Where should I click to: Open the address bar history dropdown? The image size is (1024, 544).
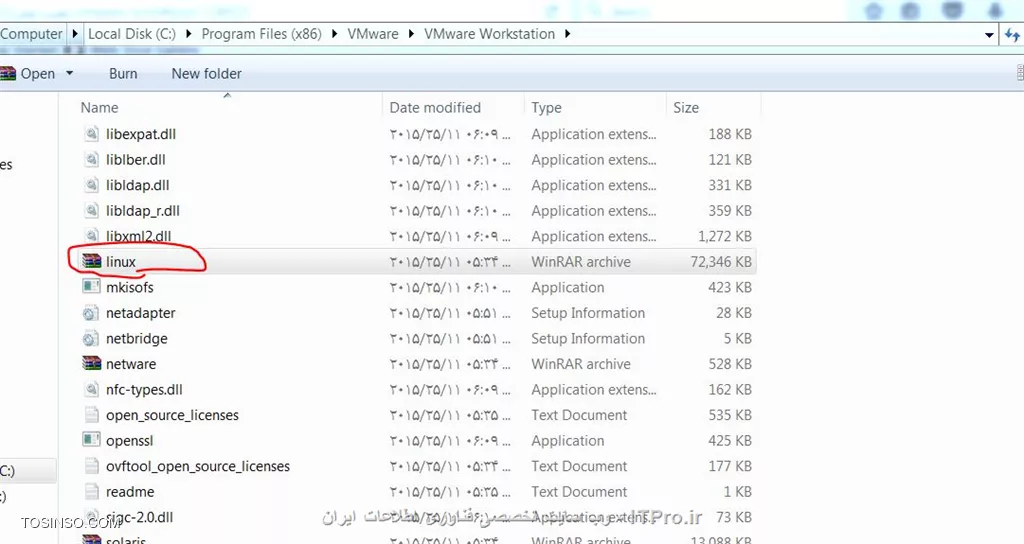(989, 35)
